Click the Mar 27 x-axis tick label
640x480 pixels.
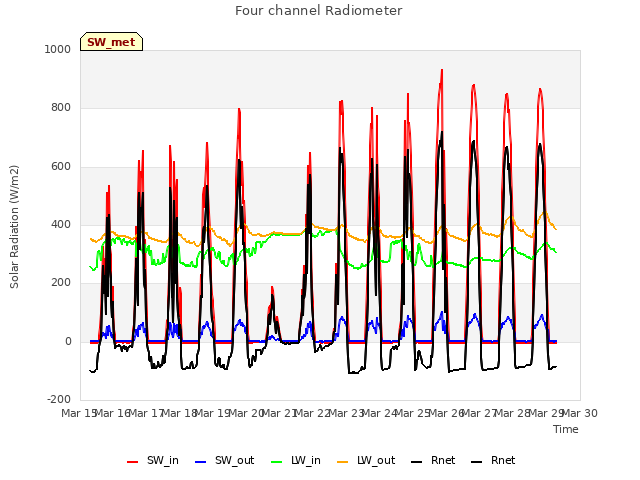click(x=480, y=413)
